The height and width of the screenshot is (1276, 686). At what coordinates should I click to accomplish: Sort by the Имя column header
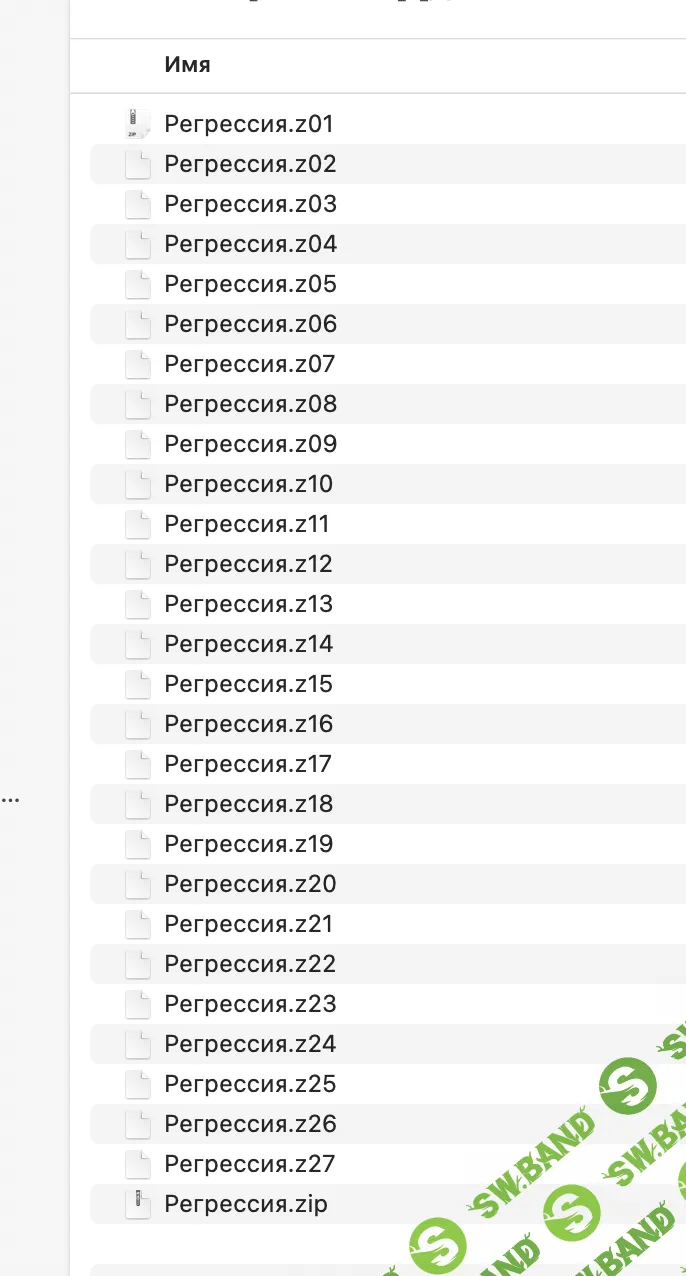pyautogui.click(x=188, y=65)
